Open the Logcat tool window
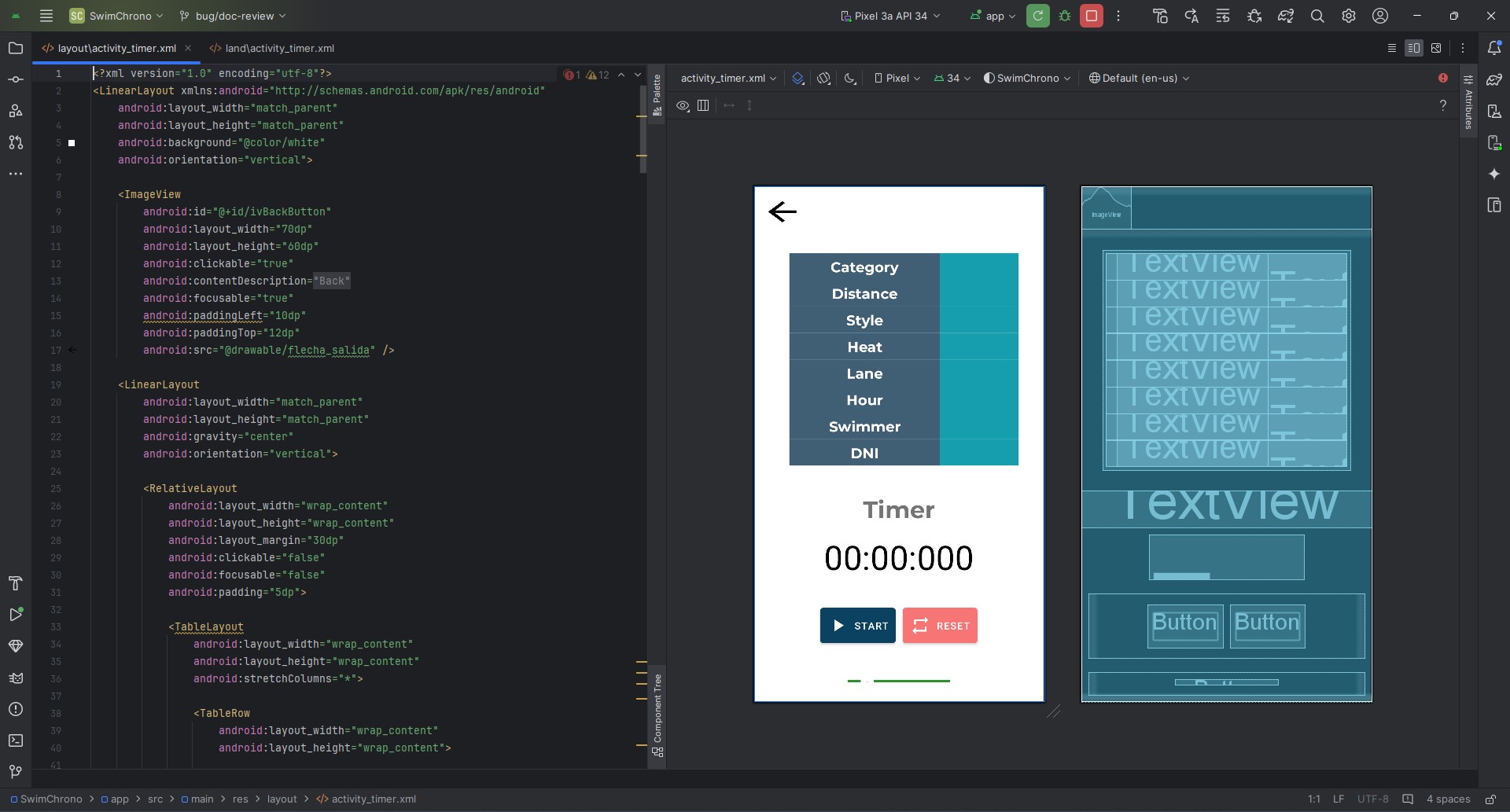The height and width of the screenshot is (812, 1510). tap(16, 678)
